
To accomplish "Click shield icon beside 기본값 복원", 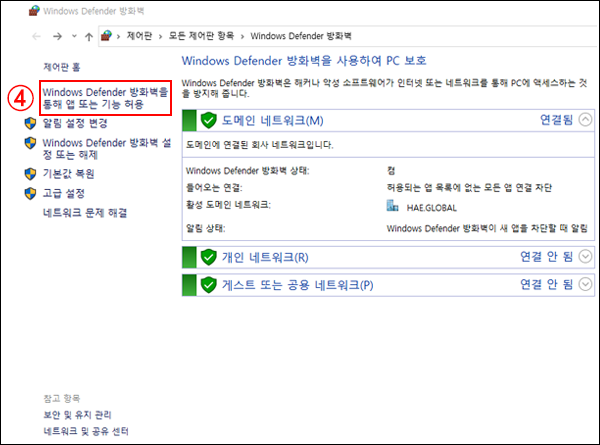I will pos(30,174).
